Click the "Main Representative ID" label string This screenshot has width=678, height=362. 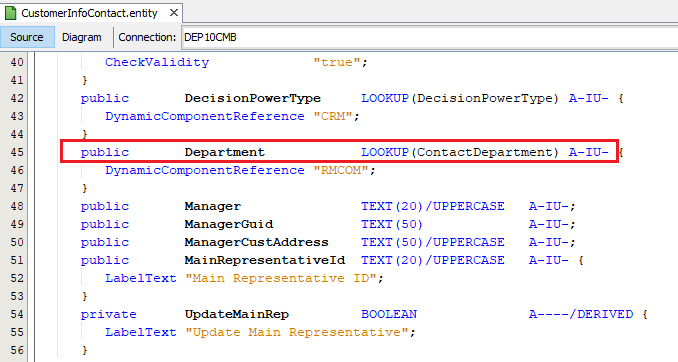(281, 279)
